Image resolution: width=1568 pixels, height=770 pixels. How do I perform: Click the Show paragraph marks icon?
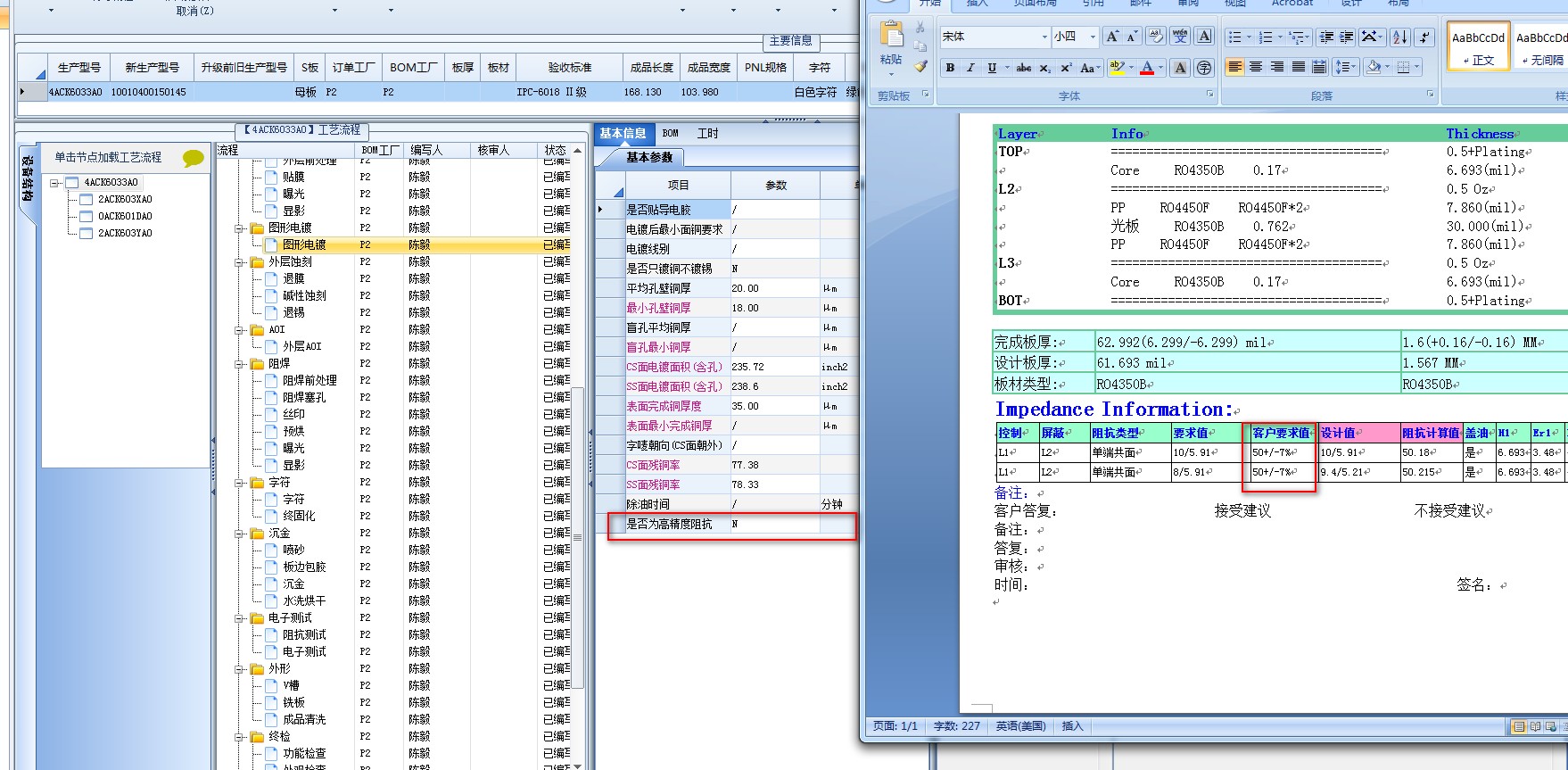tap(1424, 37)
